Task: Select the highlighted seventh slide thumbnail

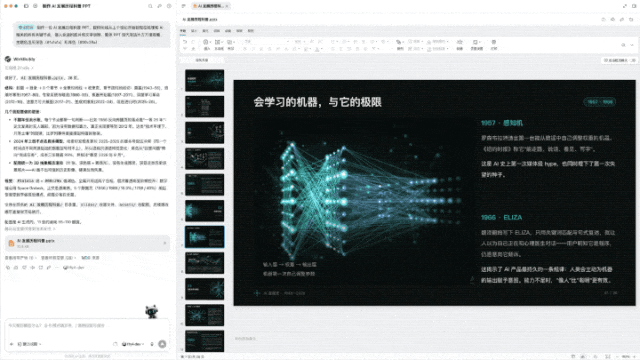Action: tap(204, 237)
